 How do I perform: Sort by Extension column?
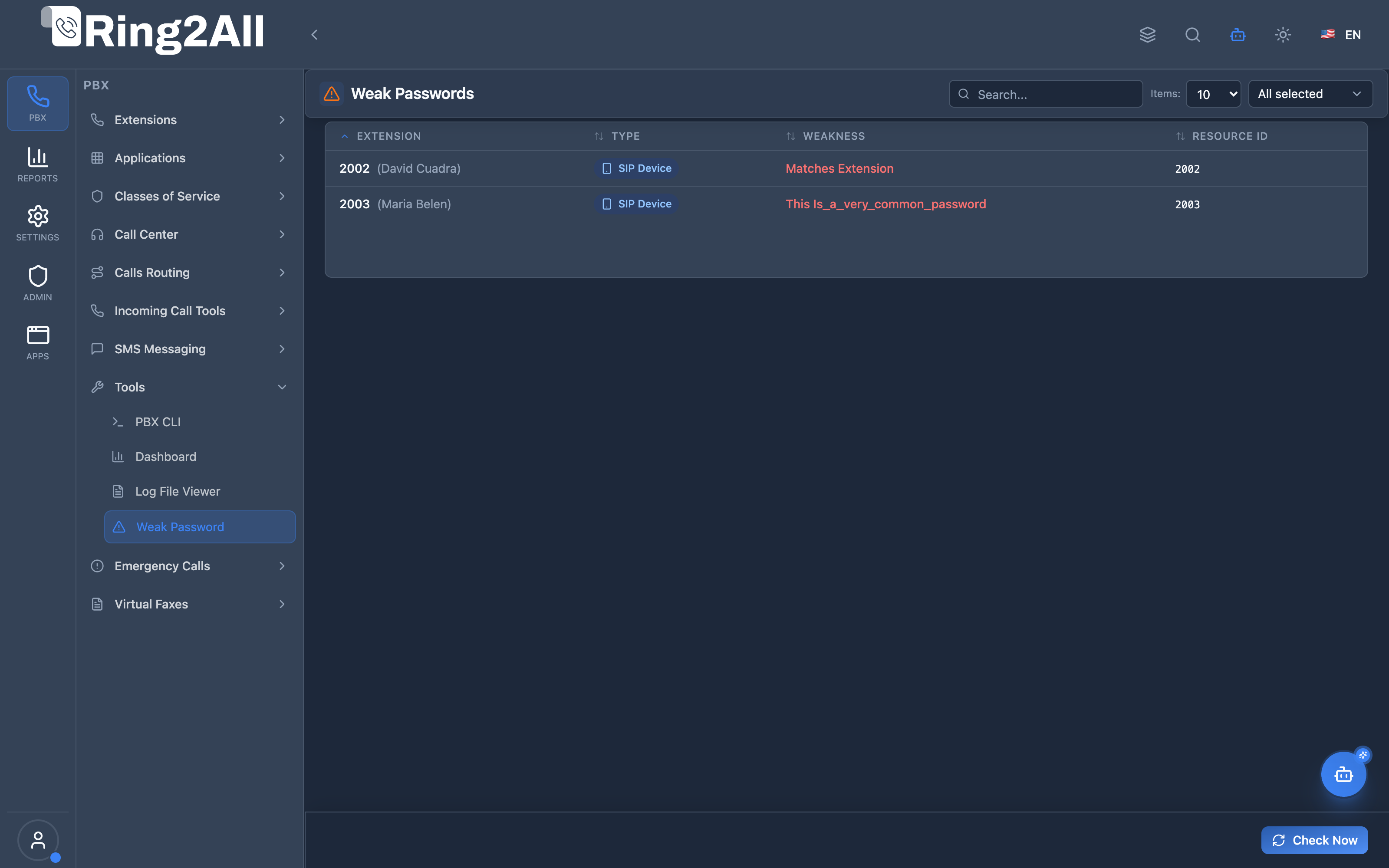pos(381,136)
